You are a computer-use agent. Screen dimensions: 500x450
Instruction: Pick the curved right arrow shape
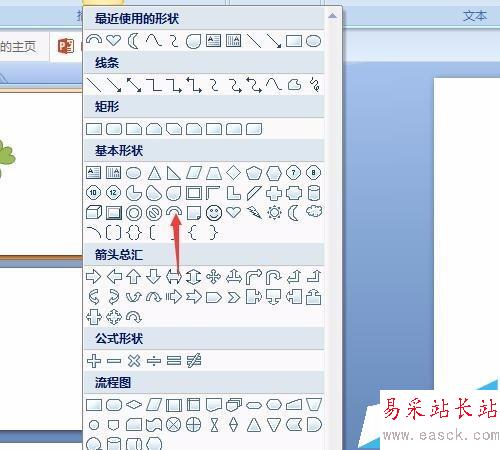(94, 297)
